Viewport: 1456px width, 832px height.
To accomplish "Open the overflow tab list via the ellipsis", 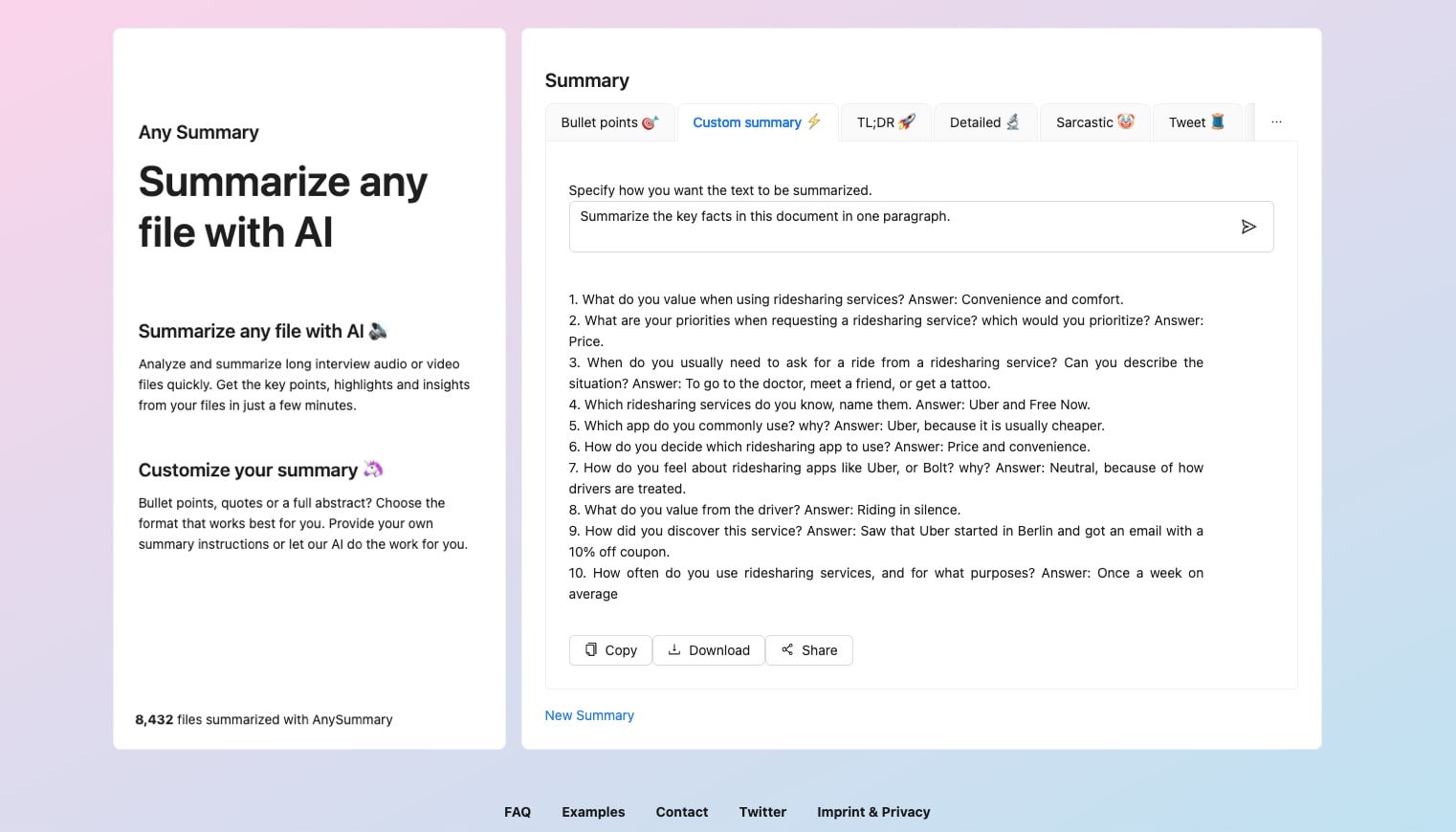I will coord(1276,121).
